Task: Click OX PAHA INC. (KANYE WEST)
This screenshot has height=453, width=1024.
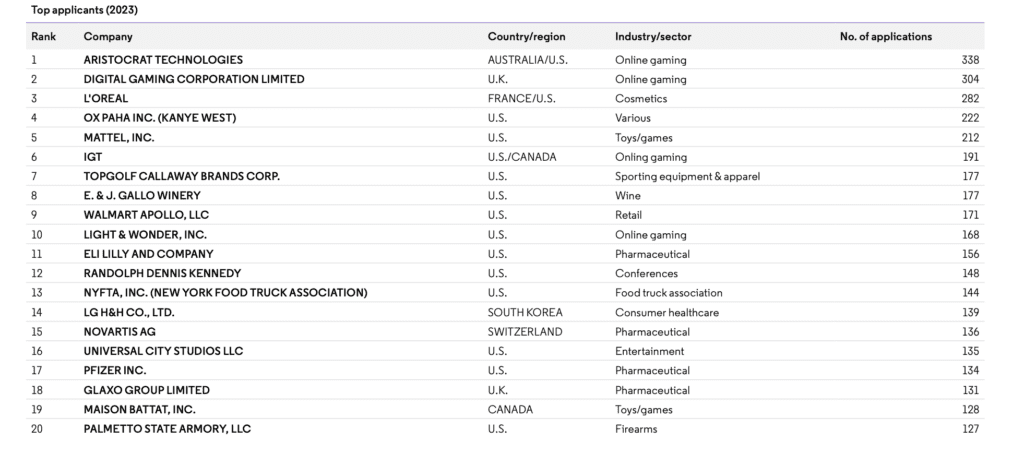Action: [160, 118]
